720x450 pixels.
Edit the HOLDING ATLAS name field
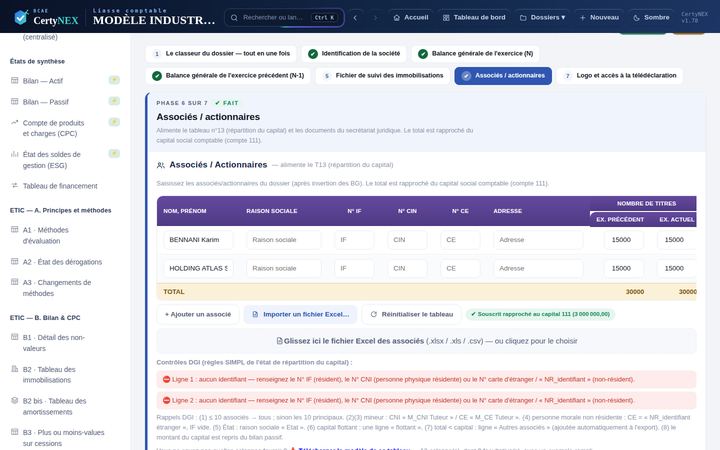click(198, 268)
